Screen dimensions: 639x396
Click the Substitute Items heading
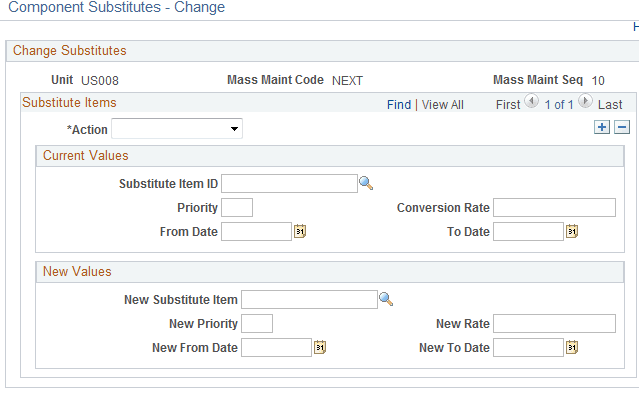pos(69,103)
